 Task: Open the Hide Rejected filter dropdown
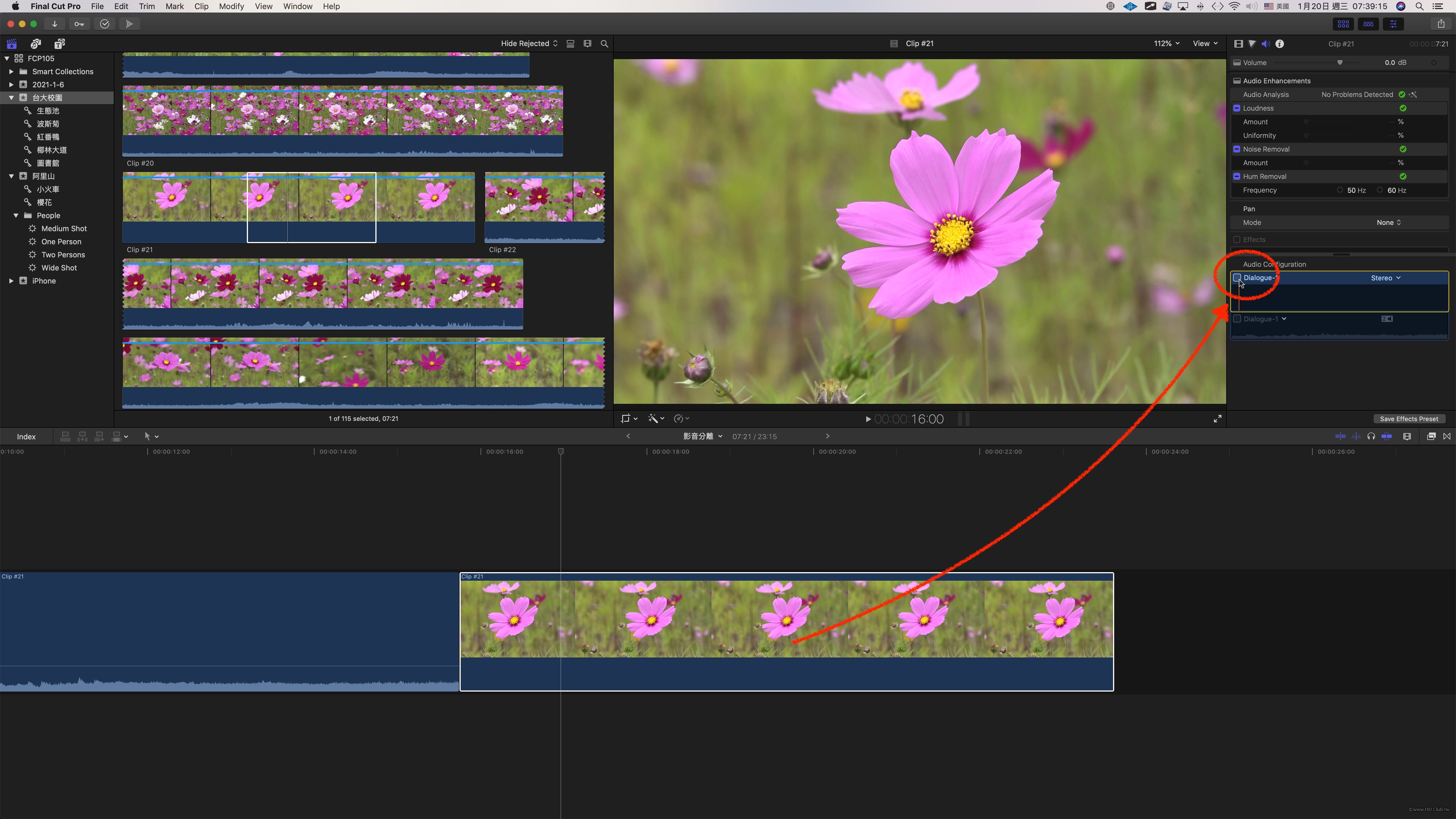click(x=529, y=44)
